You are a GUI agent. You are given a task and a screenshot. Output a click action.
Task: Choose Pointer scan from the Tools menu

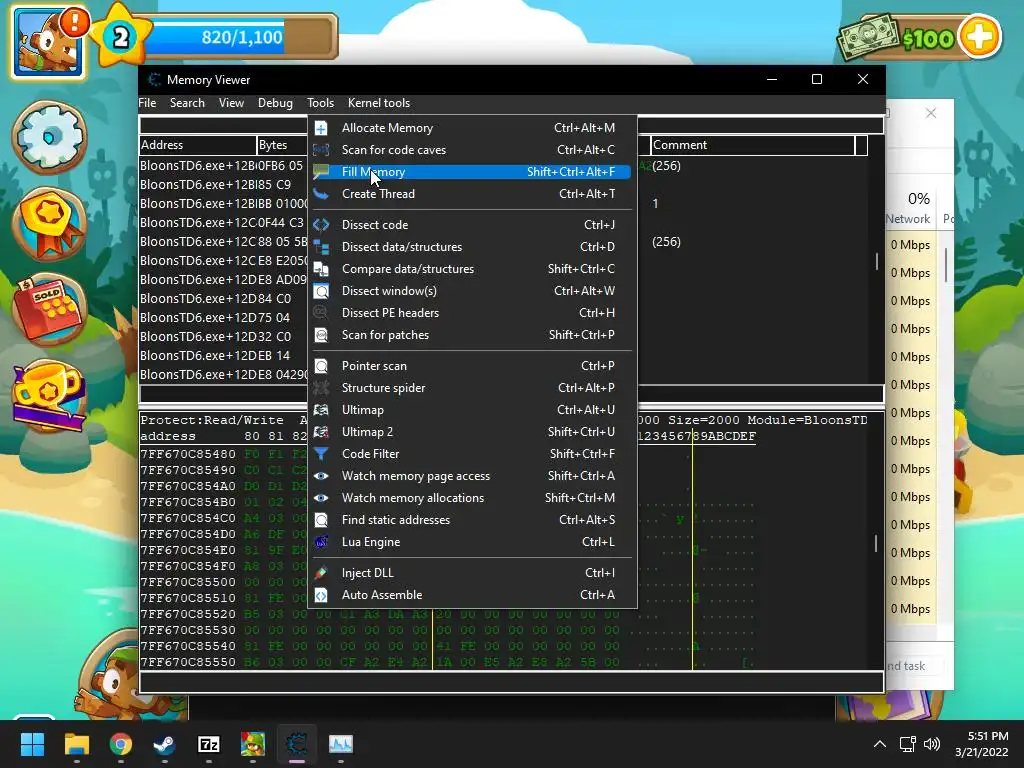coord(472,366)
